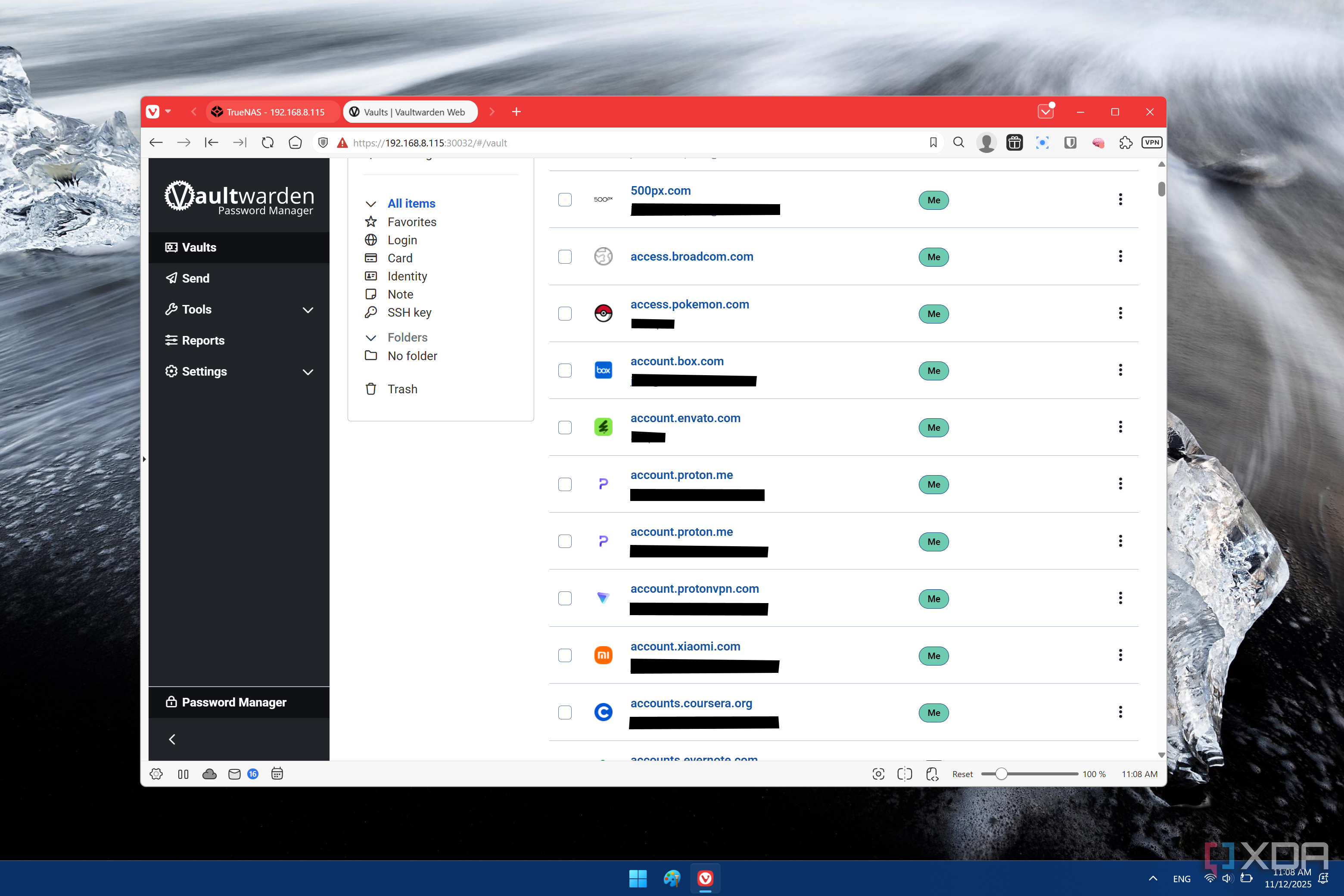This screenshot has width=1344, height=896.
Task: Open the access.pokemon.com entry
Action: (690, 305)
